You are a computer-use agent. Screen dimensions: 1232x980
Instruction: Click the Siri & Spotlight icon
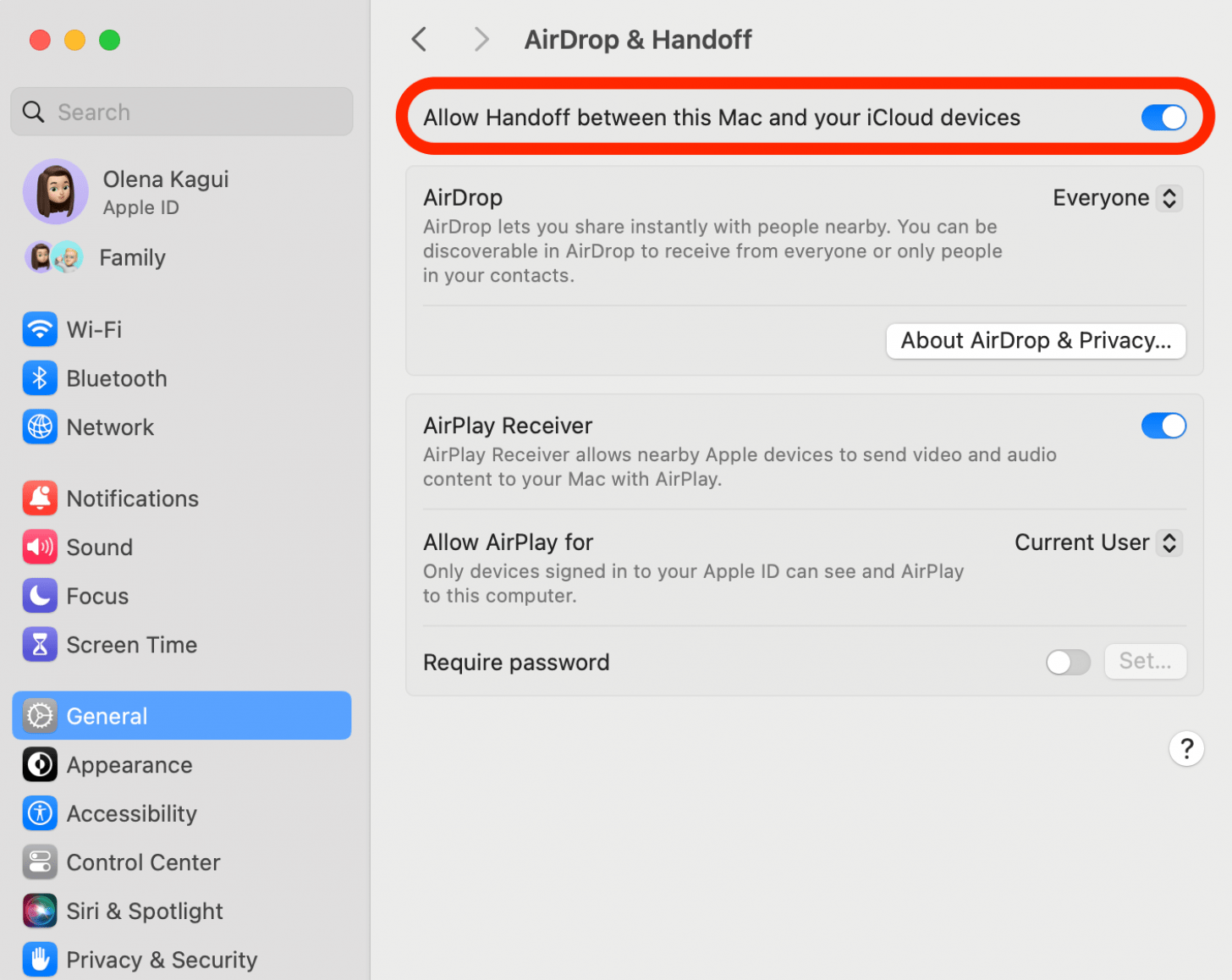(x=40, y=911)
